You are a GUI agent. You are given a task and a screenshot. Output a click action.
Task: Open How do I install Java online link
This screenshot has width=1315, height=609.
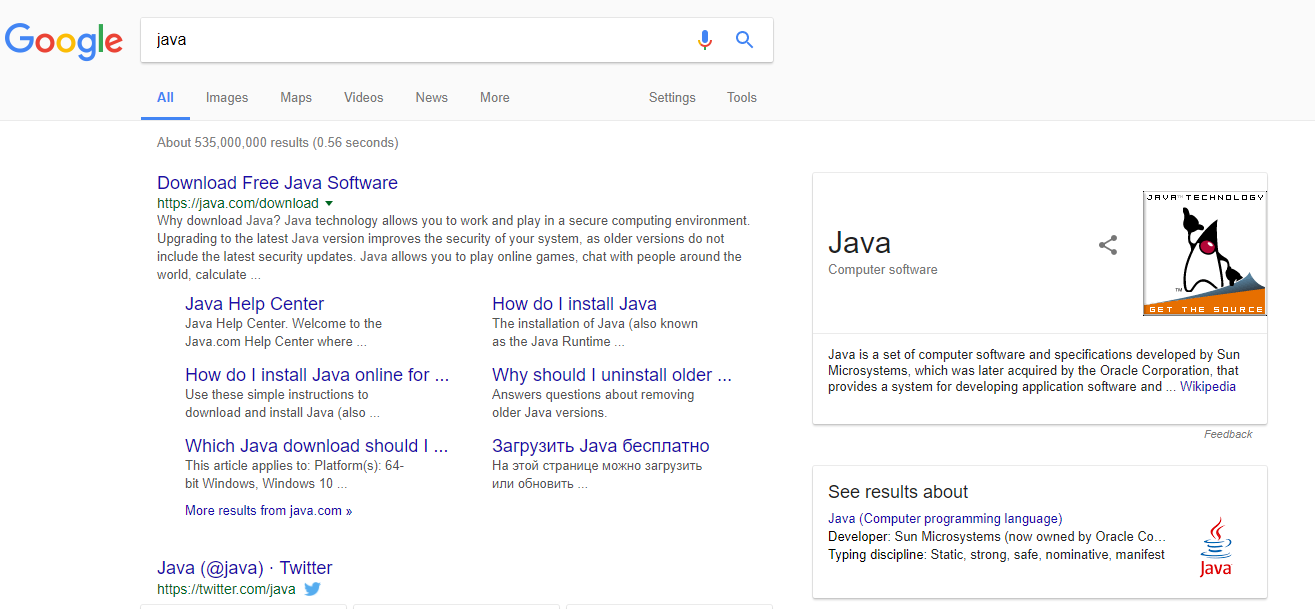tap(317, 375)
